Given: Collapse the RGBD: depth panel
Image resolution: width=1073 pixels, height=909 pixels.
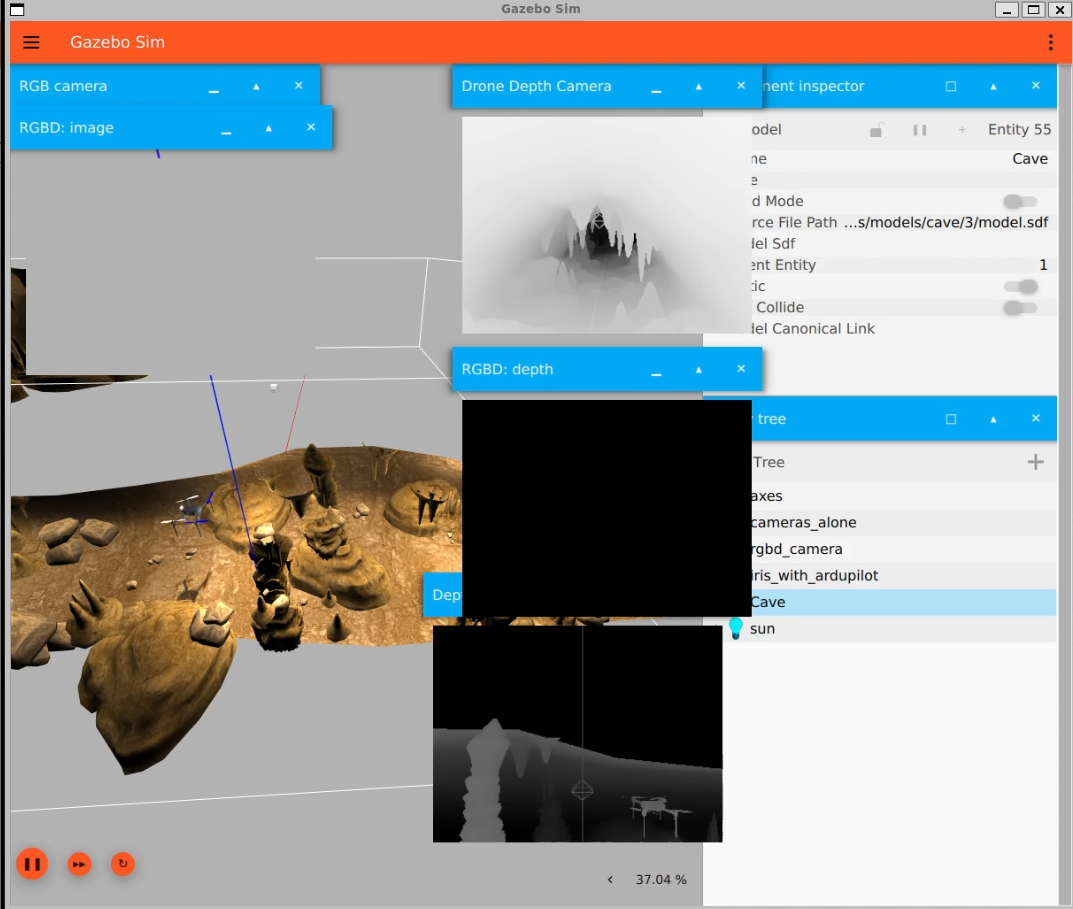Looking at the screenshot, I should click(x=699, y=370).
